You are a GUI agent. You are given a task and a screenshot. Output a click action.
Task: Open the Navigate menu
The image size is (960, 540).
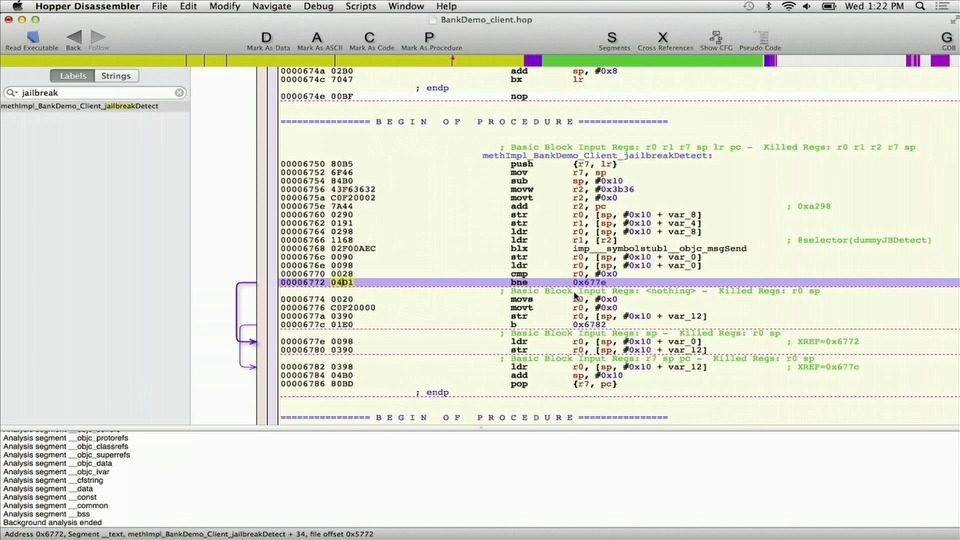[x=272, y=6]
